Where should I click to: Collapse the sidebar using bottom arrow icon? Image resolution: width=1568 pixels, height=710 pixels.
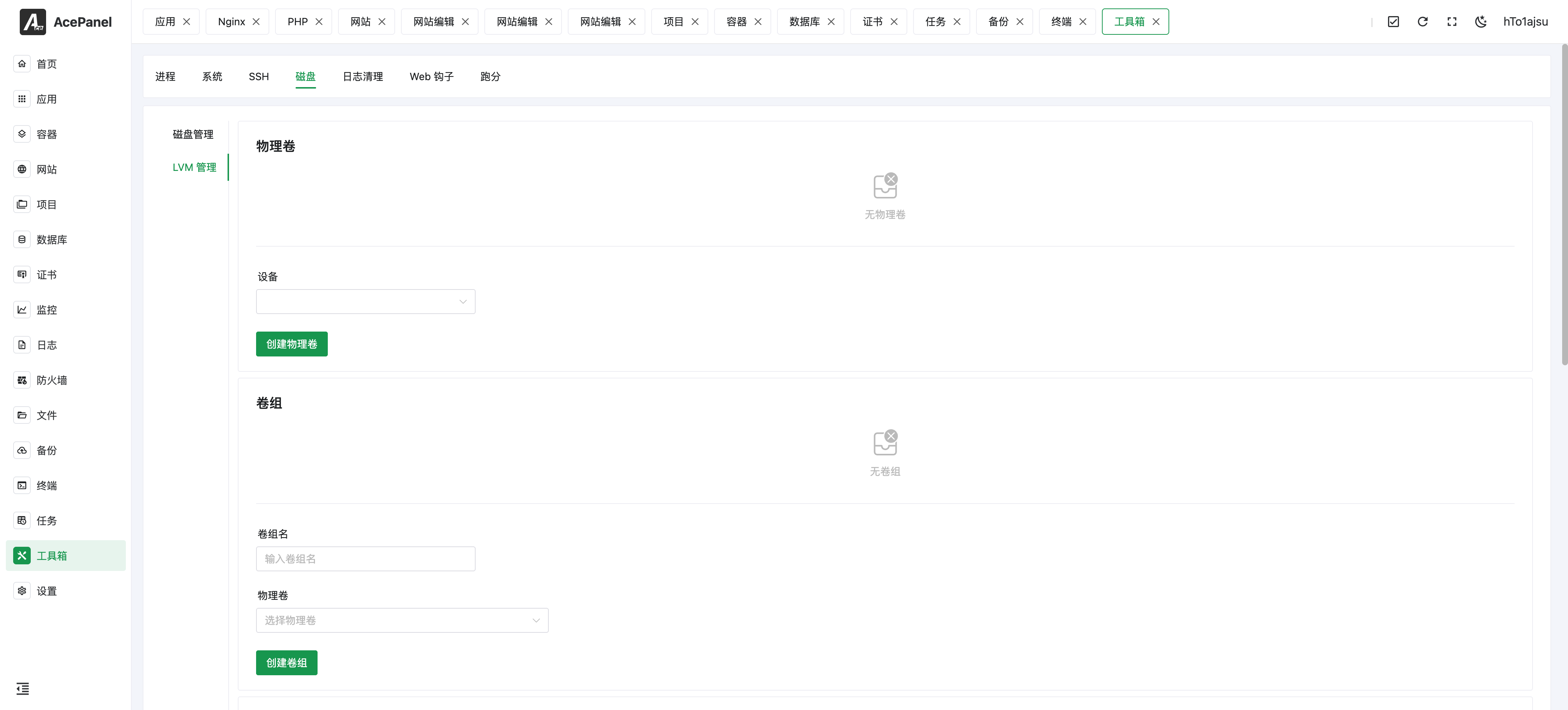pos(23,689)
